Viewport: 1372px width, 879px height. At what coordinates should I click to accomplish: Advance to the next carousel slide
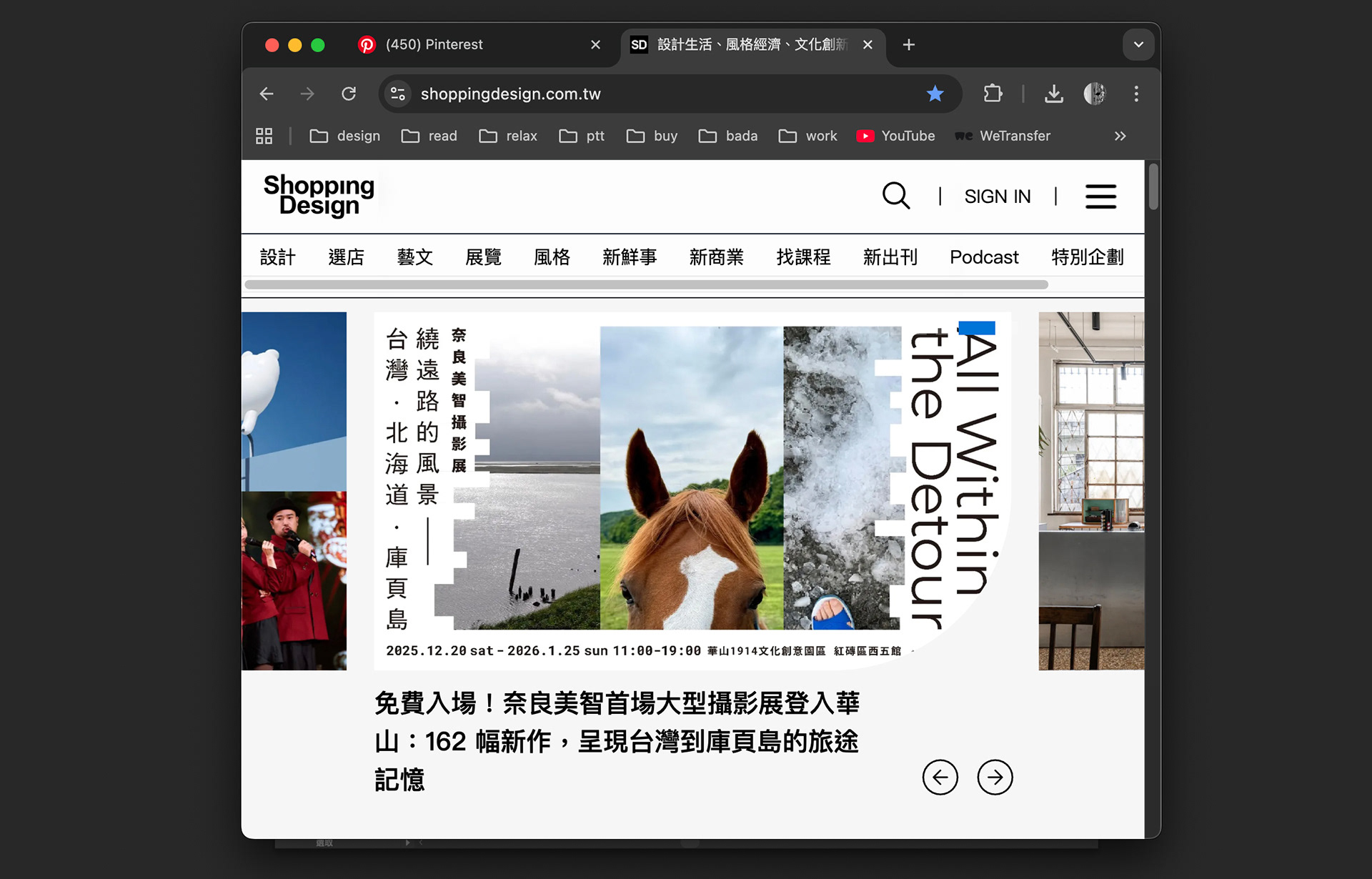pyautogui.click(x=995, y=777)
